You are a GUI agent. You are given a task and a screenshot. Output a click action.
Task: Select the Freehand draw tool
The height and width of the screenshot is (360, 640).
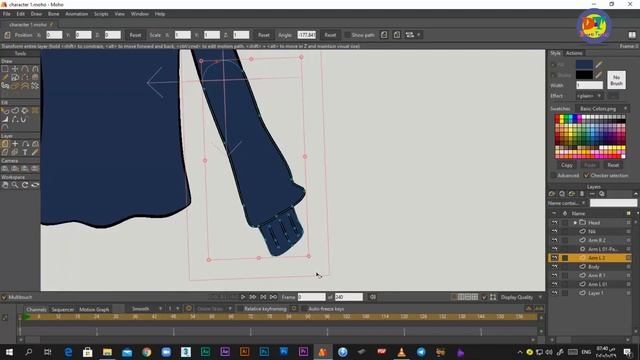[x=5, y=77]
